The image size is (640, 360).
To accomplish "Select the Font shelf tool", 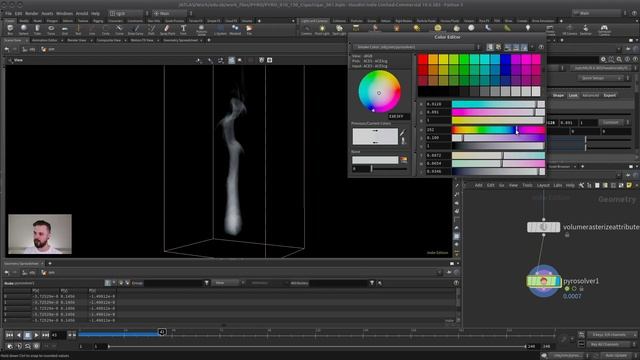I will pyautogui.click(x=183, y=29).
